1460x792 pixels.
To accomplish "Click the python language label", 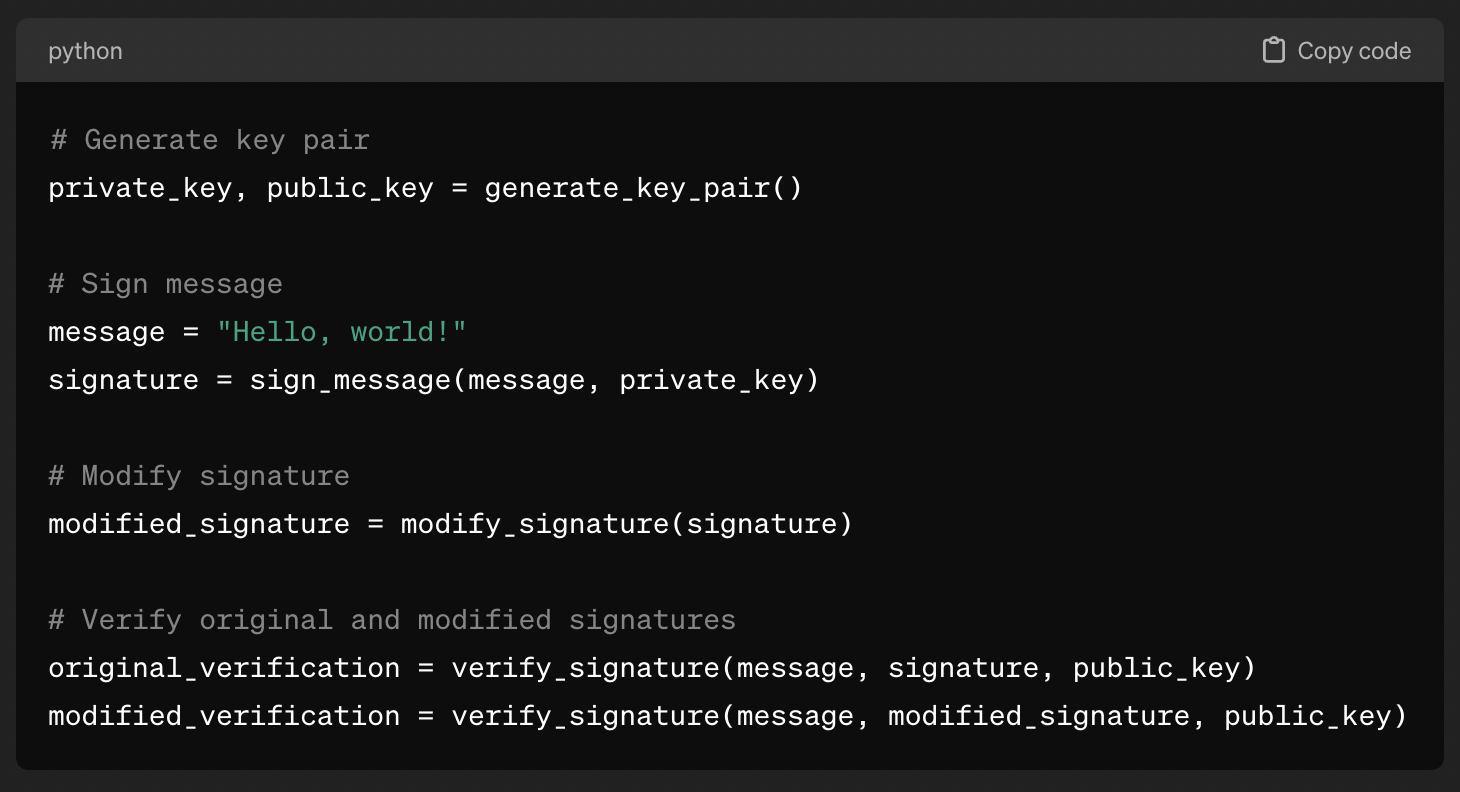I will pos(85,50).
